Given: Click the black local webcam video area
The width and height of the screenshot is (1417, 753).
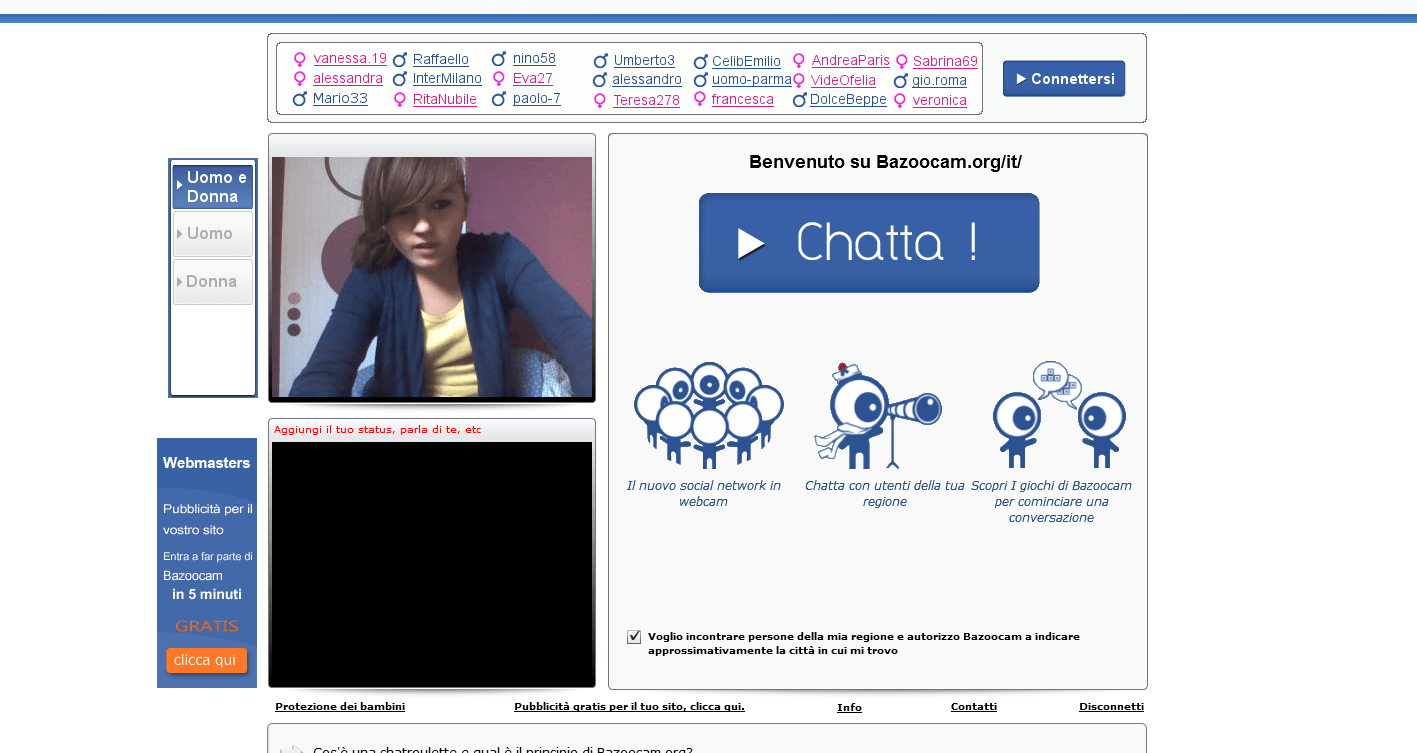Looking at the screenshot, I should pyautogui.click(x=432, y=564).
